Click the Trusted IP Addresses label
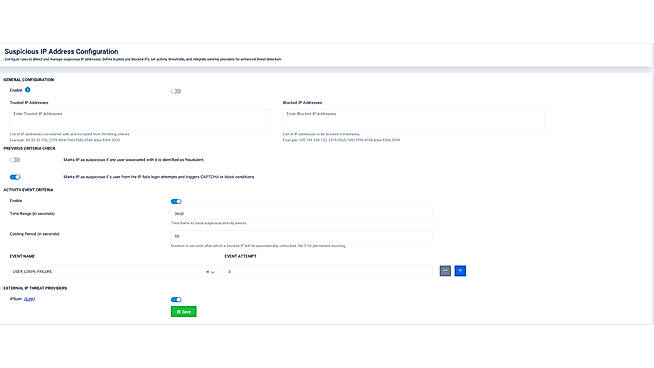This screenshot has width=654, height=368. click(x=29, y=103)
